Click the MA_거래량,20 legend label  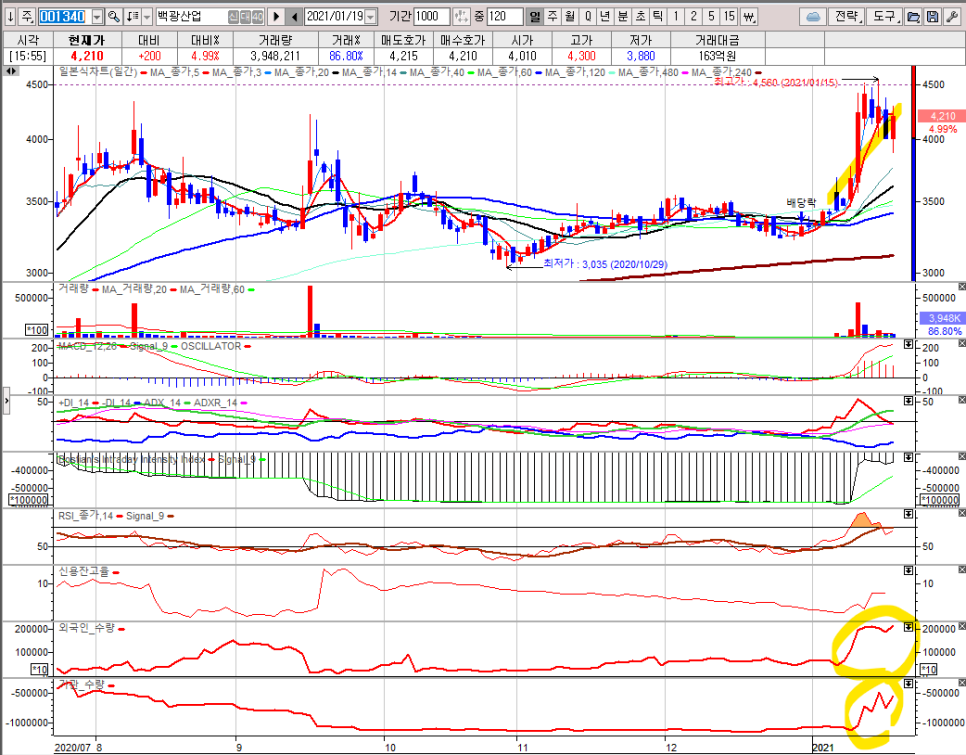click(134, 289)
